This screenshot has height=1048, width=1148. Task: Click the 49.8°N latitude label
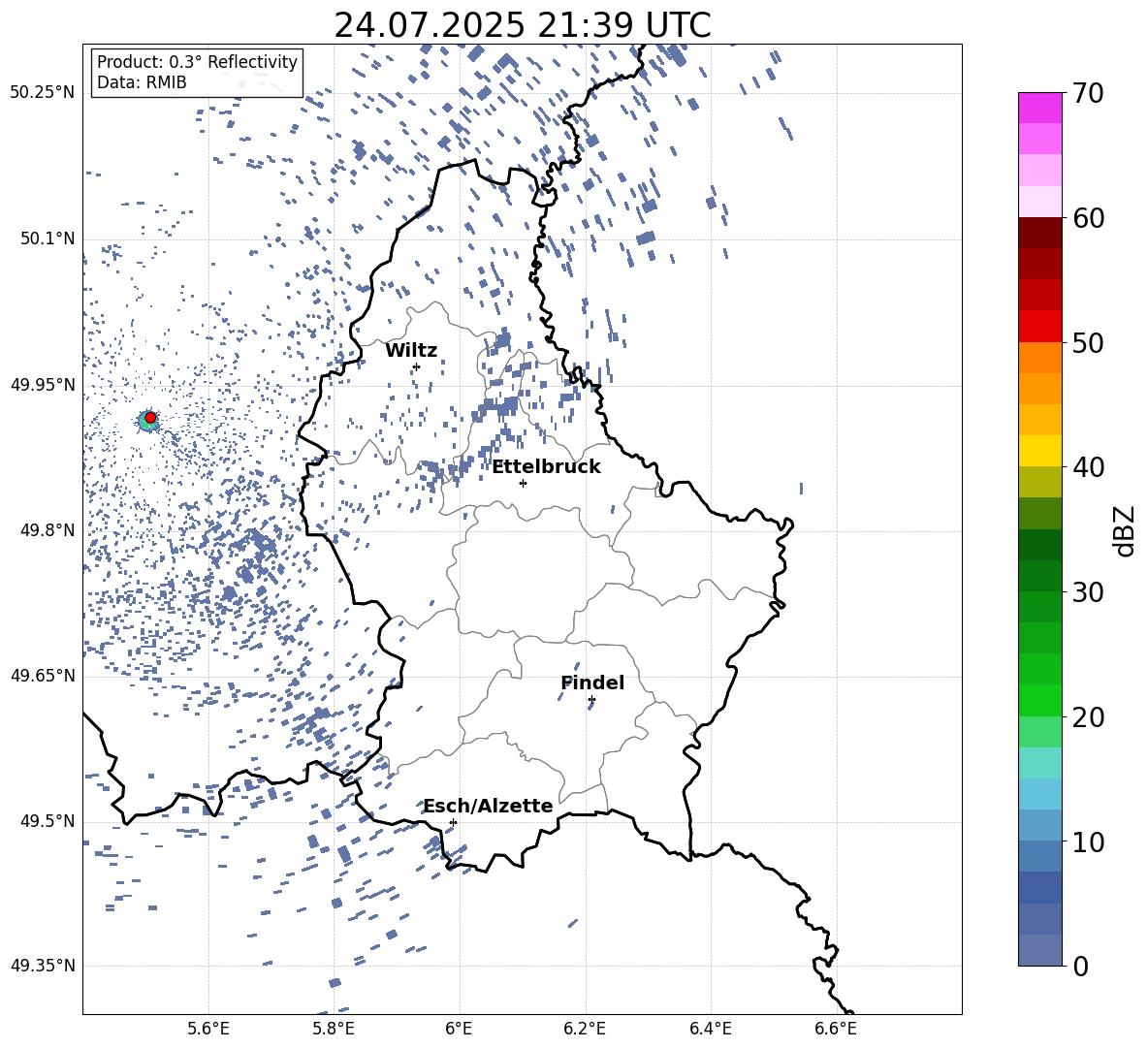point(48,530)
